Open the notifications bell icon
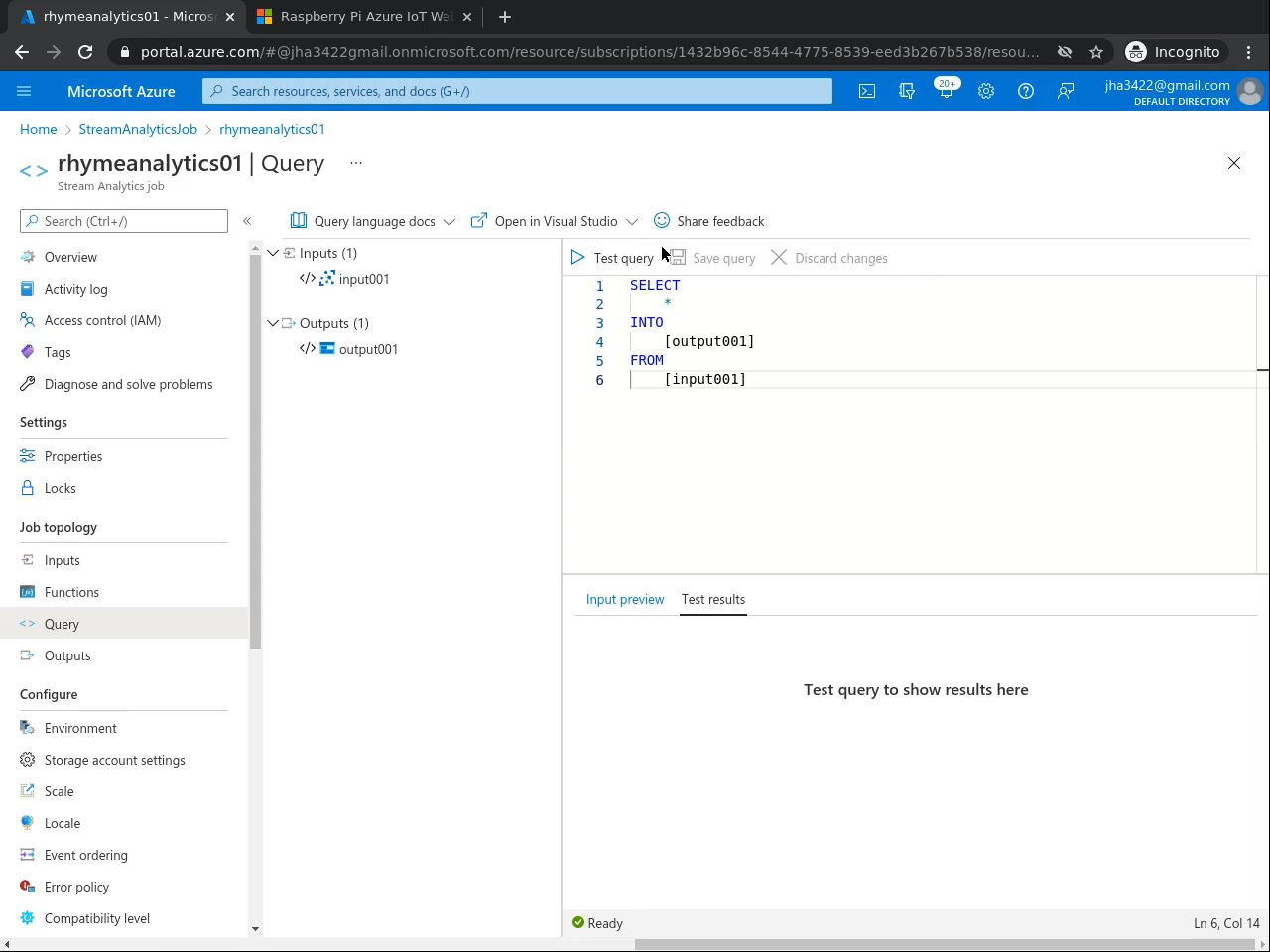This screenshot has width=1270, height=952. tap(946, 91)
